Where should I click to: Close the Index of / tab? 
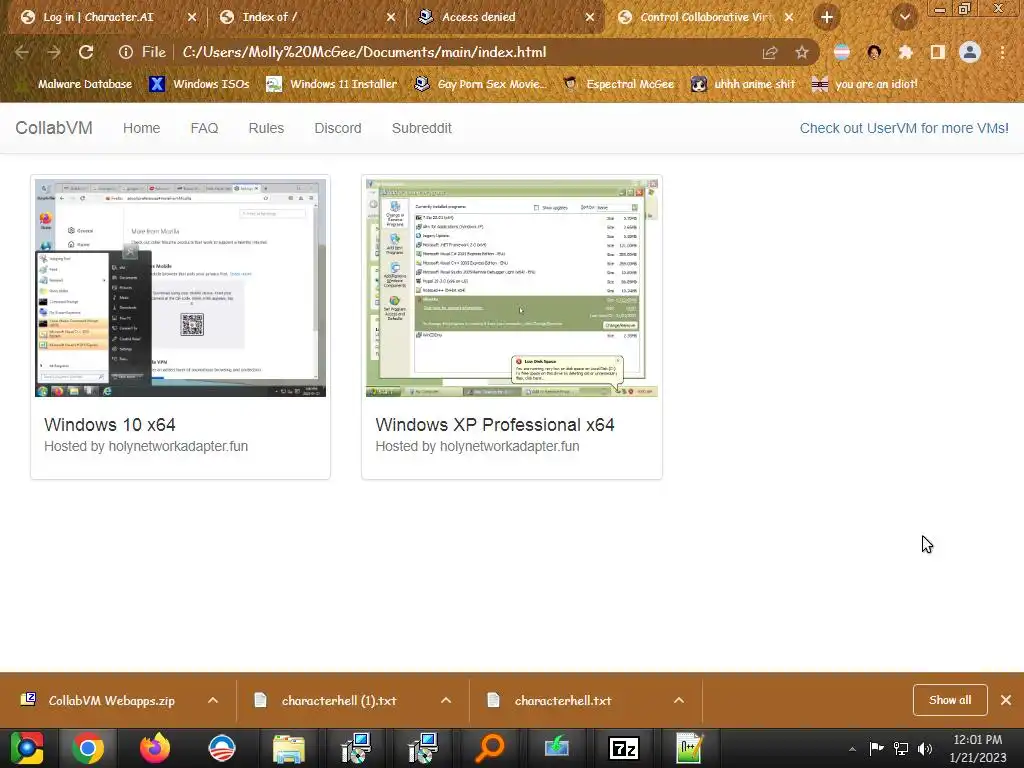(391, 17)
